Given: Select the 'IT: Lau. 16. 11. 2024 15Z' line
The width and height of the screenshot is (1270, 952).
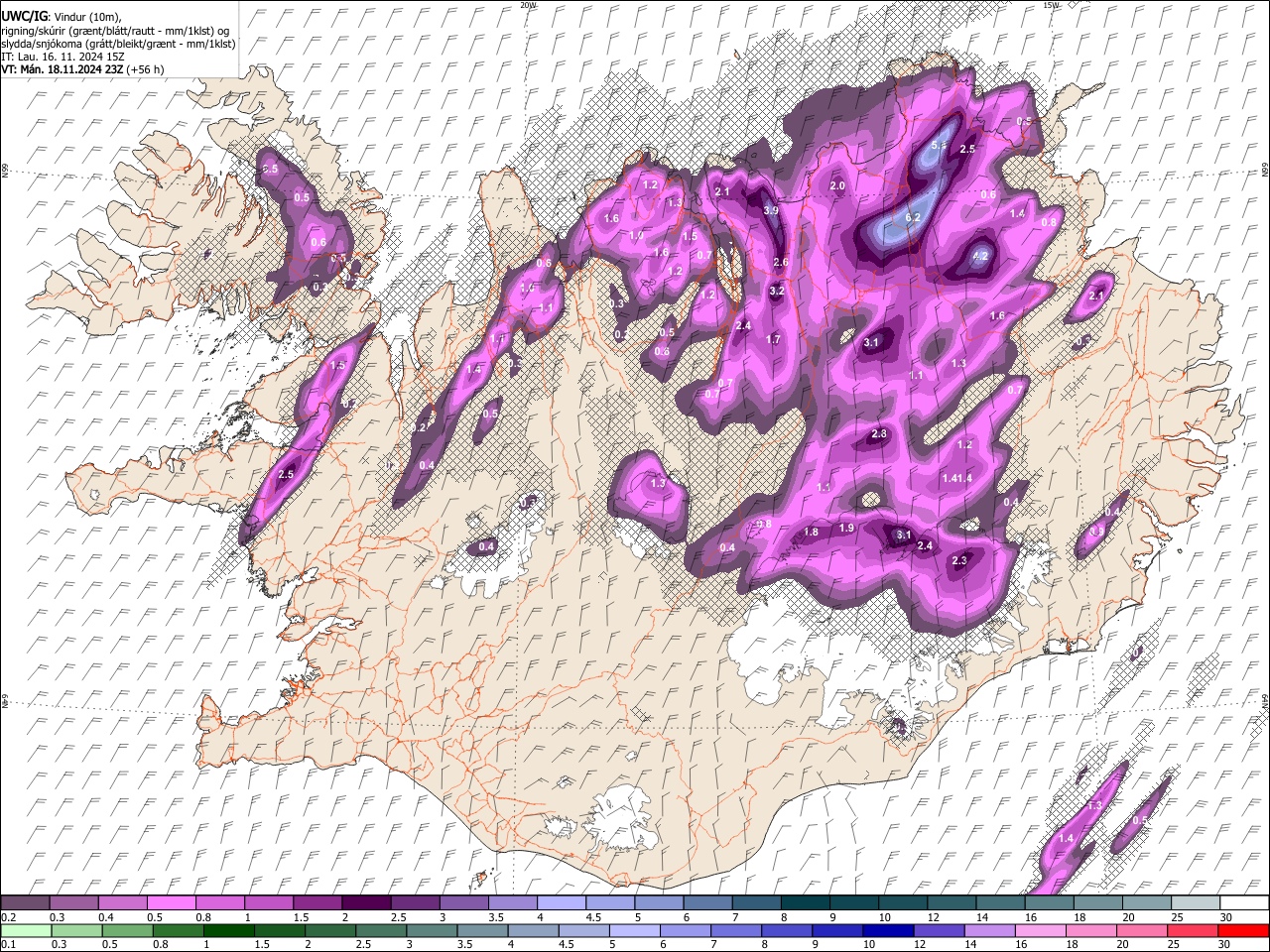Looking at the screenshot, I should (63, 57).
